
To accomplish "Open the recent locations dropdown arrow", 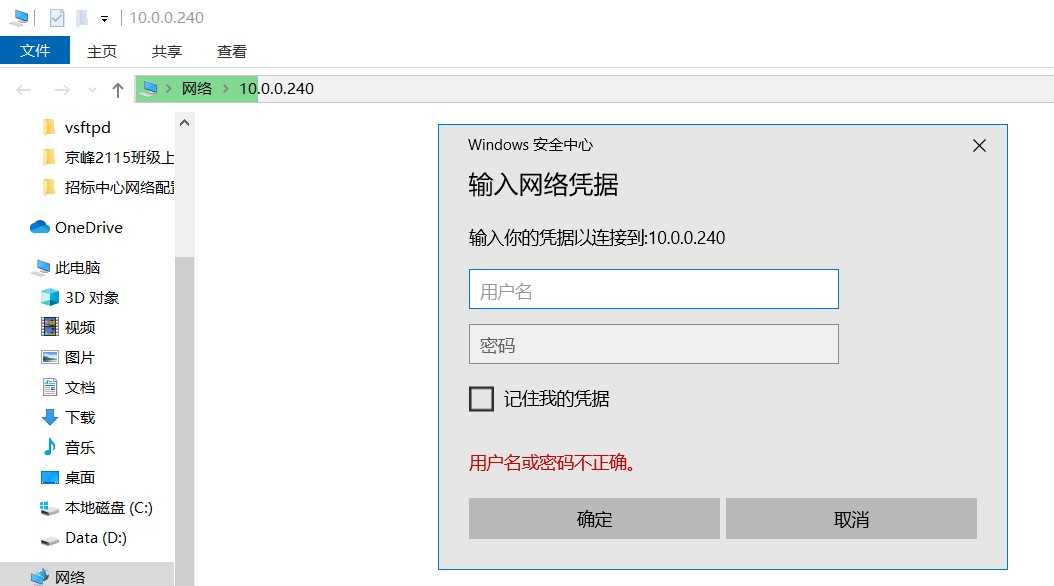I will [92, 89].
